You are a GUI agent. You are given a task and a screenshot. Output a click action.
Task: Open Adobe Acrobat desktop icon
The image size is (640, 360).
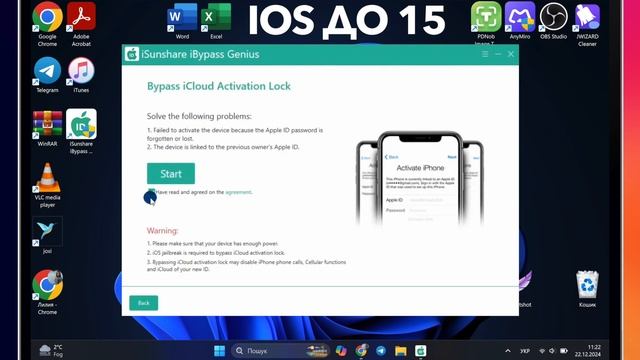[81, 24]
